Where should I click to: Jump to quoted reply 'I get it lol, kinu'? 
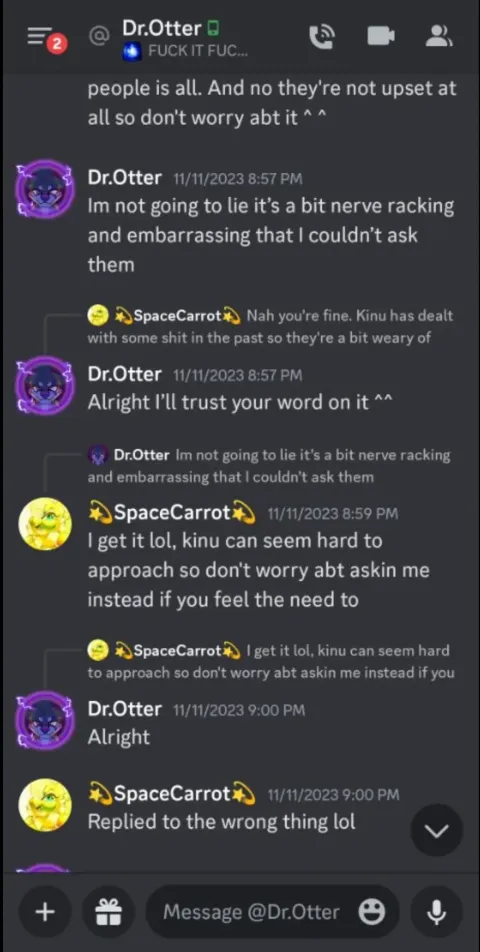(x=271, y=661)
